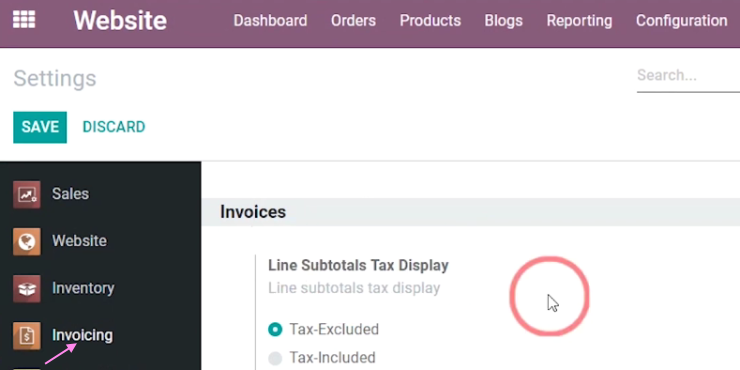
Task: Open the Configuration menu
Action: (681, 21)
